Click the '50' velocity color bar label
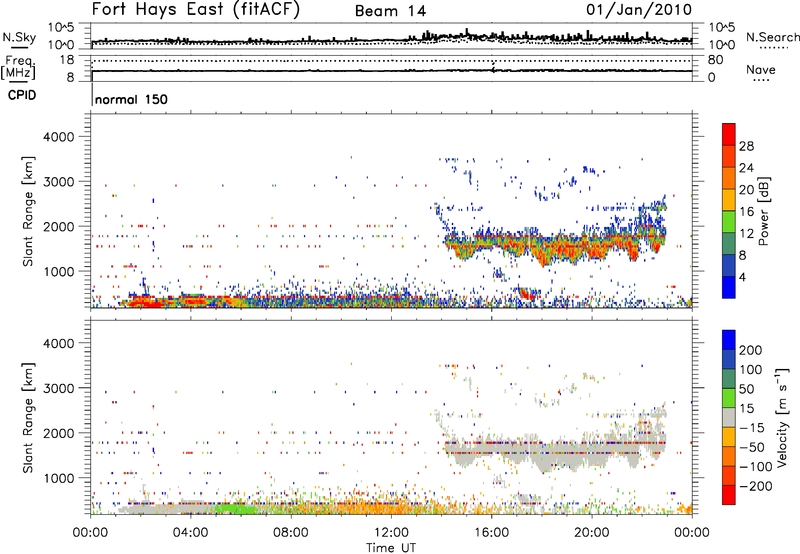 tap(746, 389)
